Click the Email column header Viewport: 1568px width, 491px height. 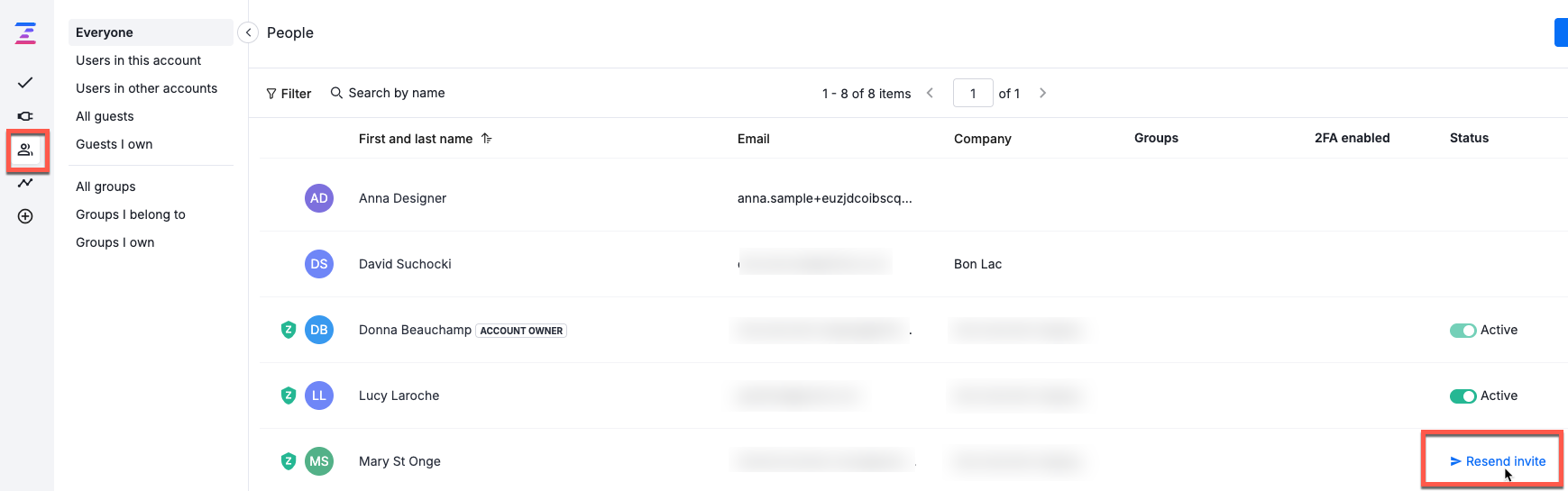pos(754,139)
